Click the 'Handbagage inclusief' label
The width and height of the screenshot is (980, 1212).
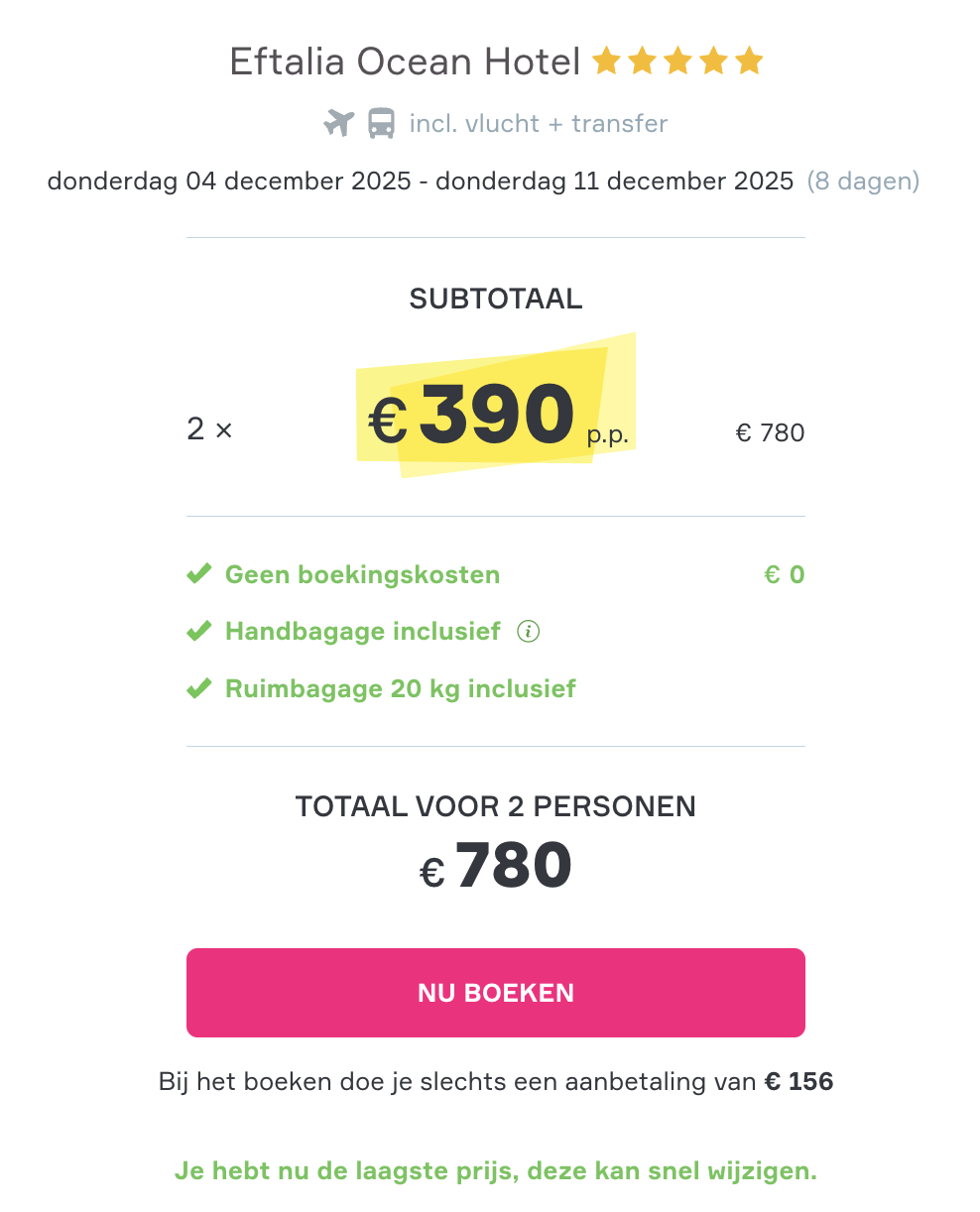pos(362,632)
